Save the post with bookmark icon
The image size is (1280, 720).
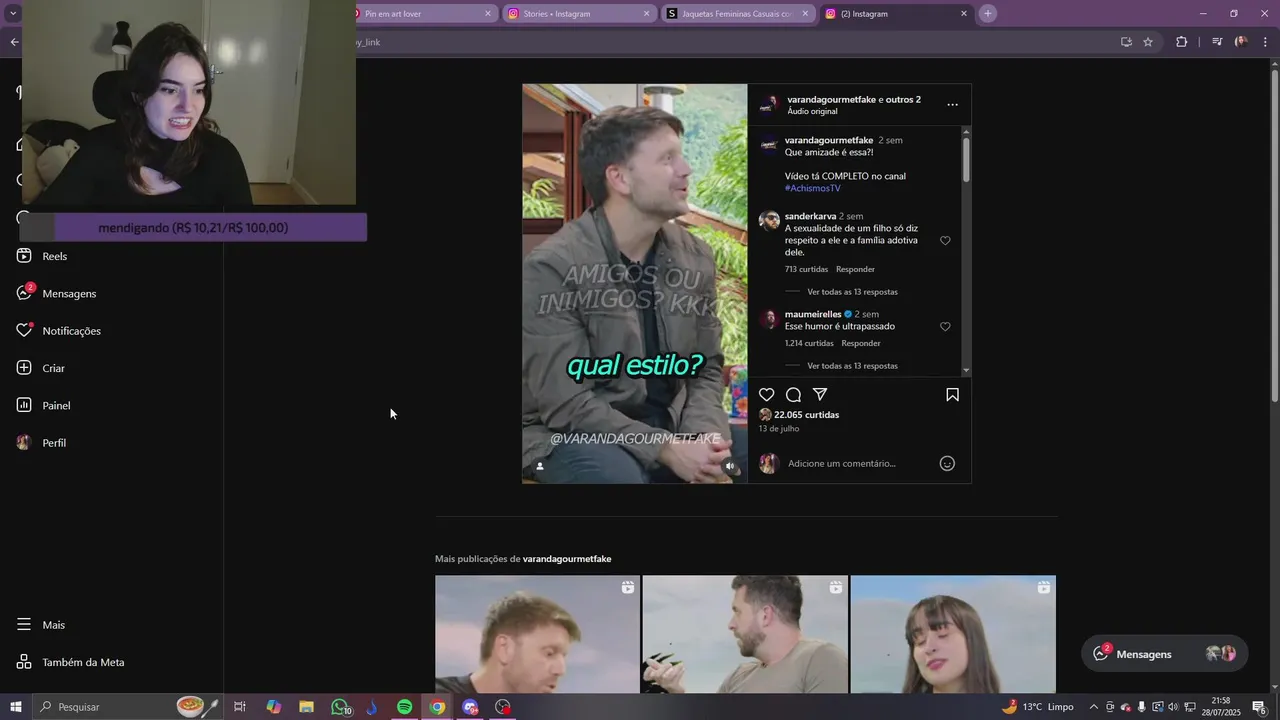point(952,395)
